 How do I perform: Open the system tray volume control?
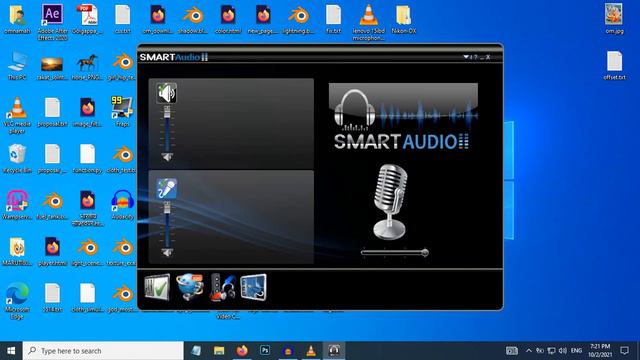(x=563, y=351)
